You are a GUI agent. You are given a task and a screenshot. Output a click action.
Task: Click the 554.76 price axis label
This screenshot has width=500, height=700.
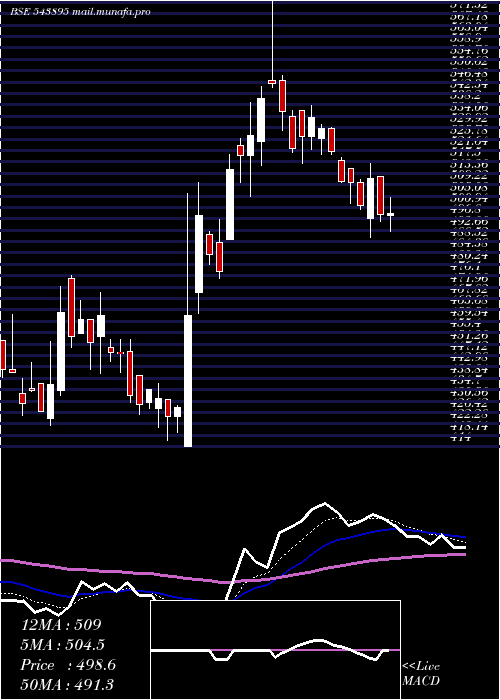tap(469, 50)
